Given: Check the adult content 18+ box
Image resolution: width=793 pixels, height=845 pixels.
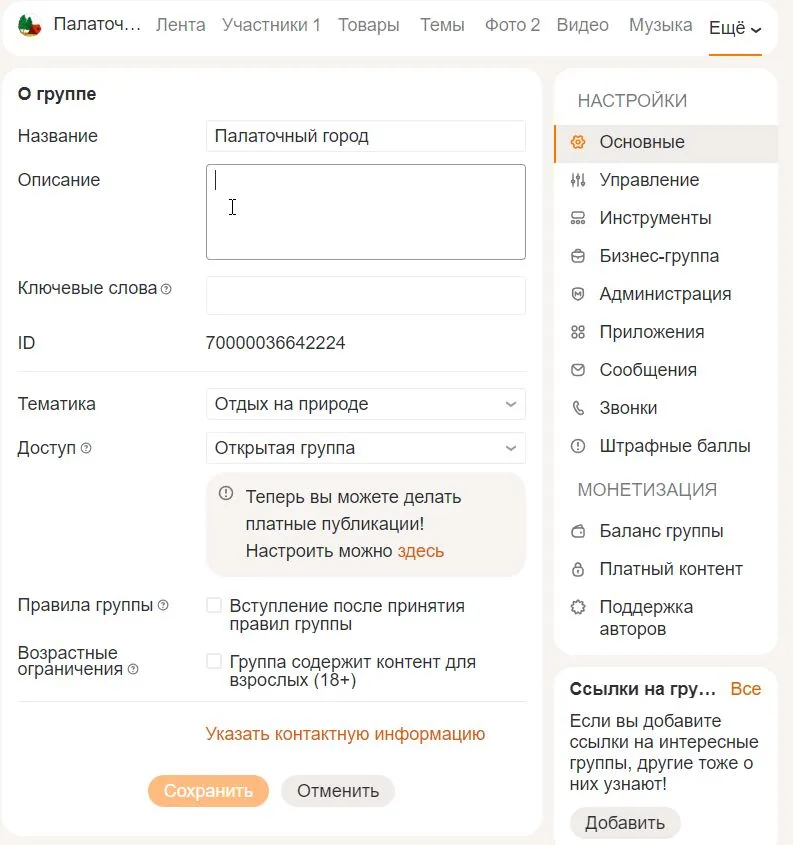Looking at the screenshot, I should tap(214, 661).
